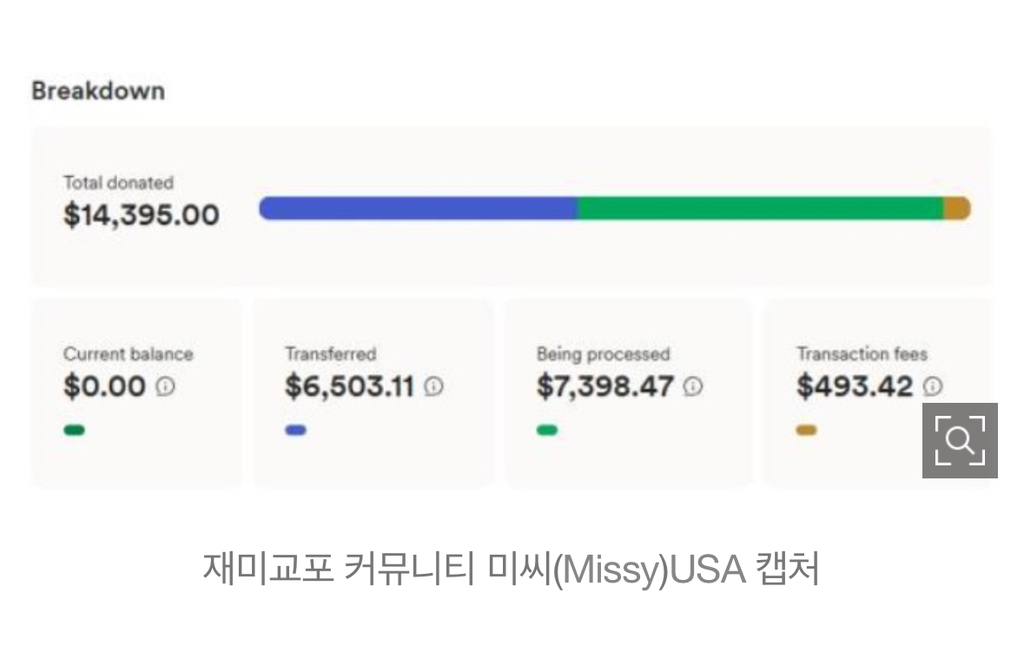Viewport: 1024px width, 652px height.
Task: Click the Breakdown section heading
Action: point(98,91)
